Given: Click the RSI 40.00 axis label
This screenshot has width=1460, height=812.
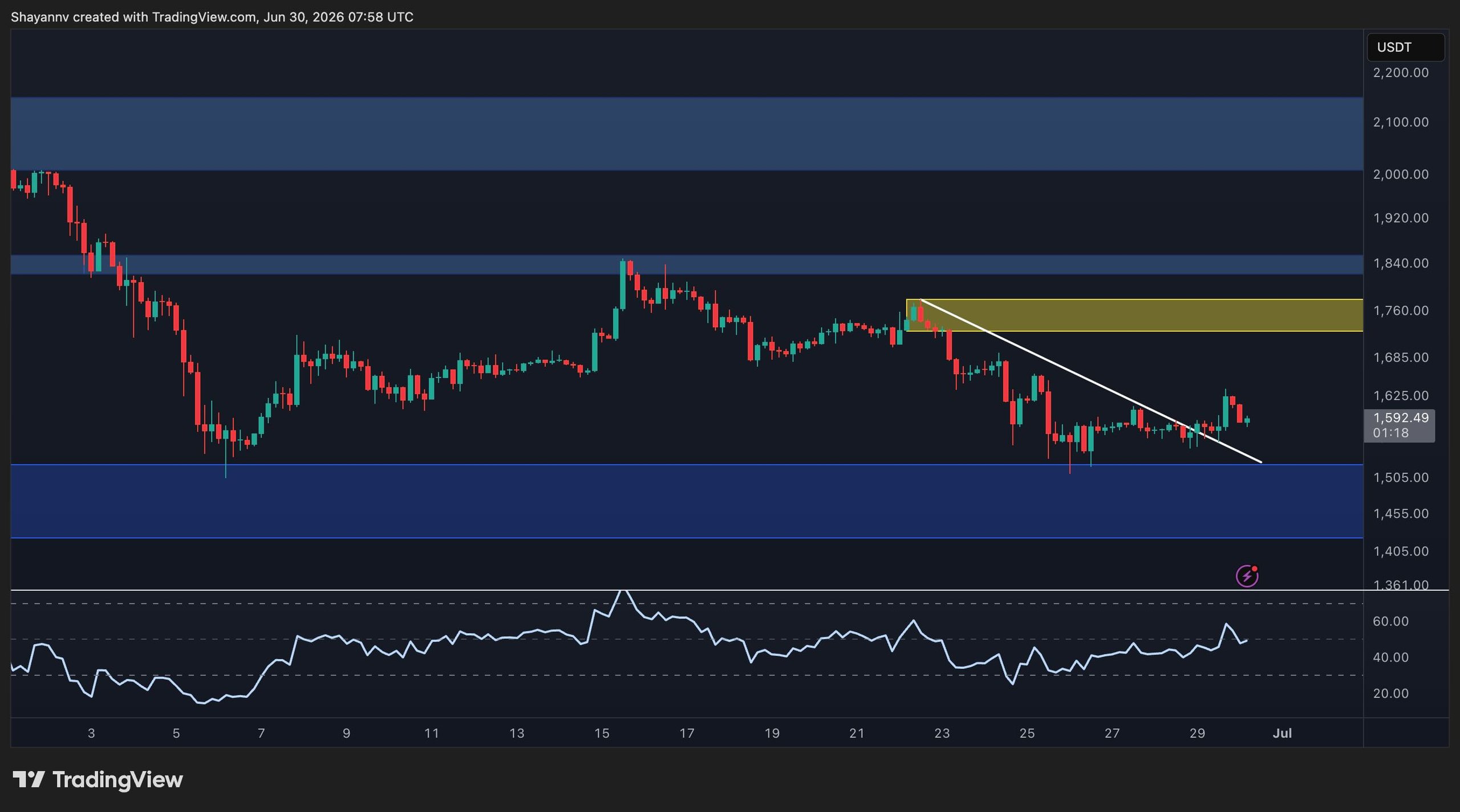Looking at the screenshot, I should tap(1390, 657).
